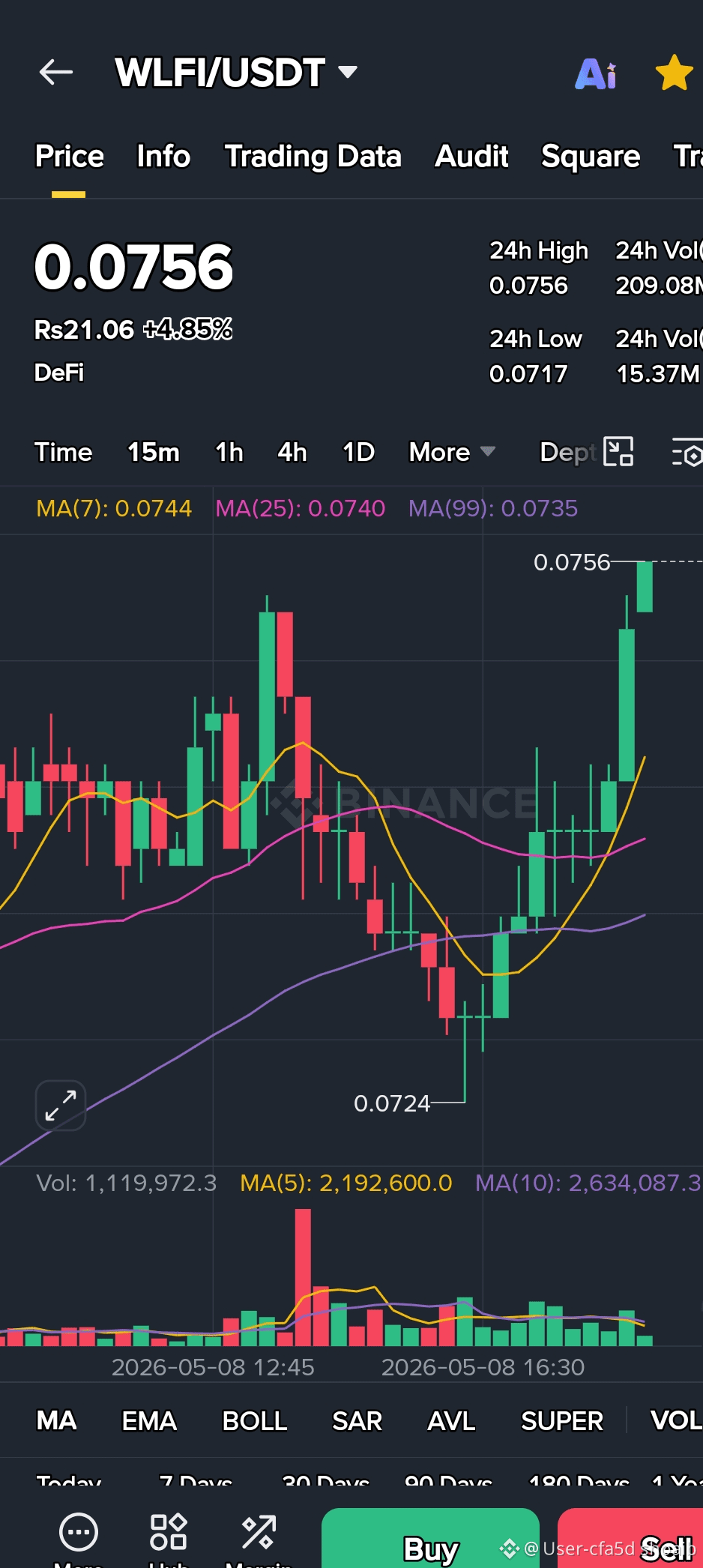Tap the 0.0724 low price marker
The width and height of the screenshot is (703, 1568).
pos(392,1103)
